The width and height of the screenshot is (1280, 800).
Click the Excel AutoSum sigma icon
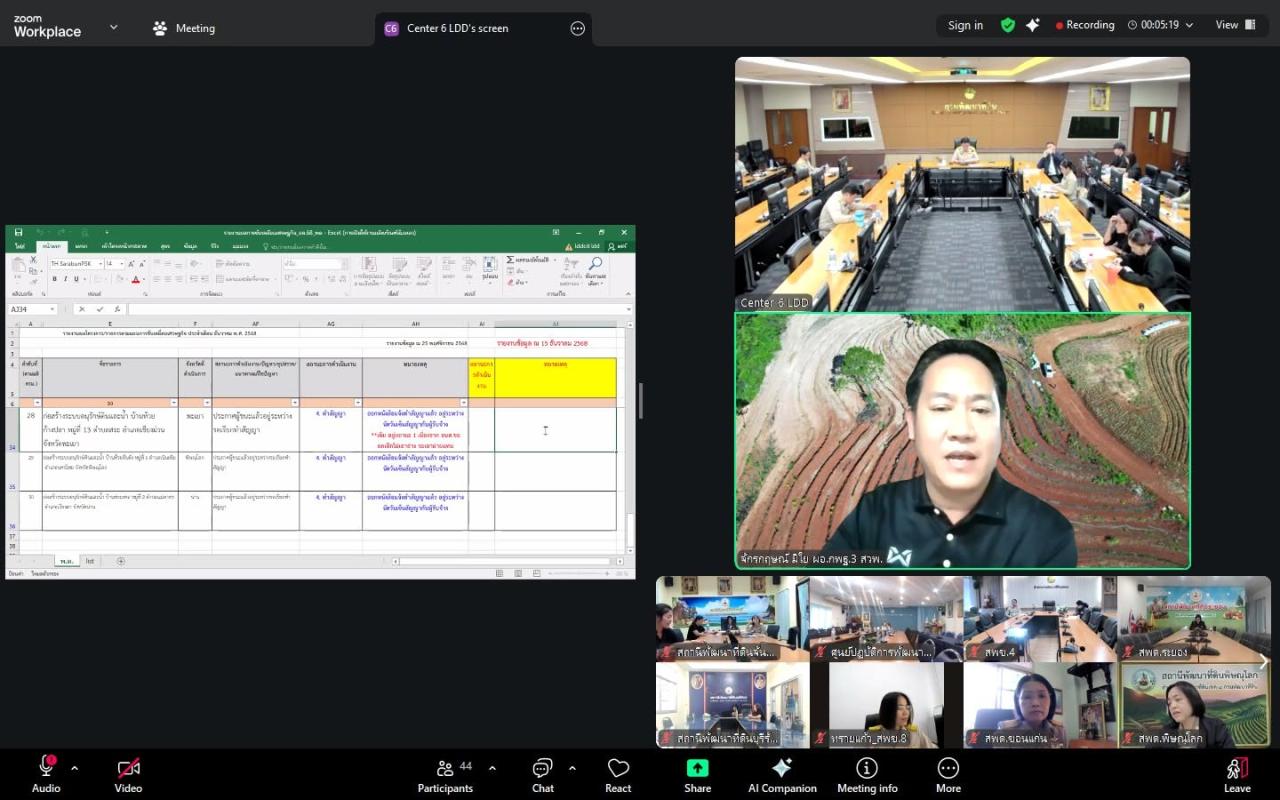click(x=510, y=260)
